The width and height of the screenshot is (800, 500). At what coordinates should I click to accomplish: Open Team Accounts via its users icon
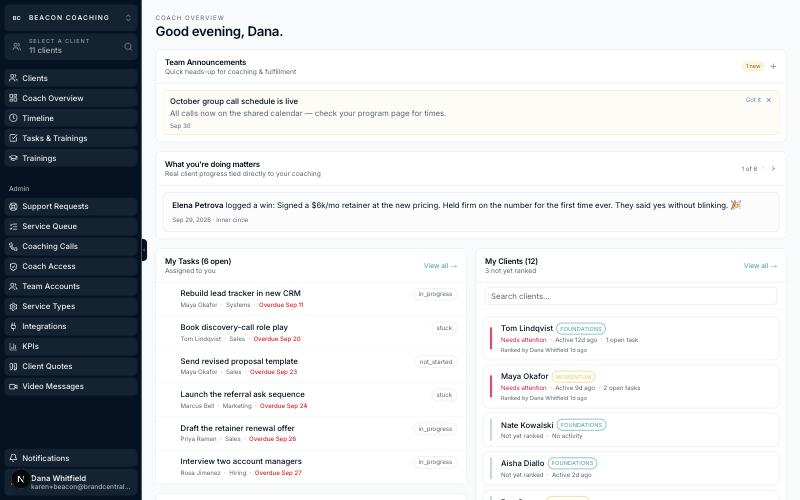click(x=13, y=286)
